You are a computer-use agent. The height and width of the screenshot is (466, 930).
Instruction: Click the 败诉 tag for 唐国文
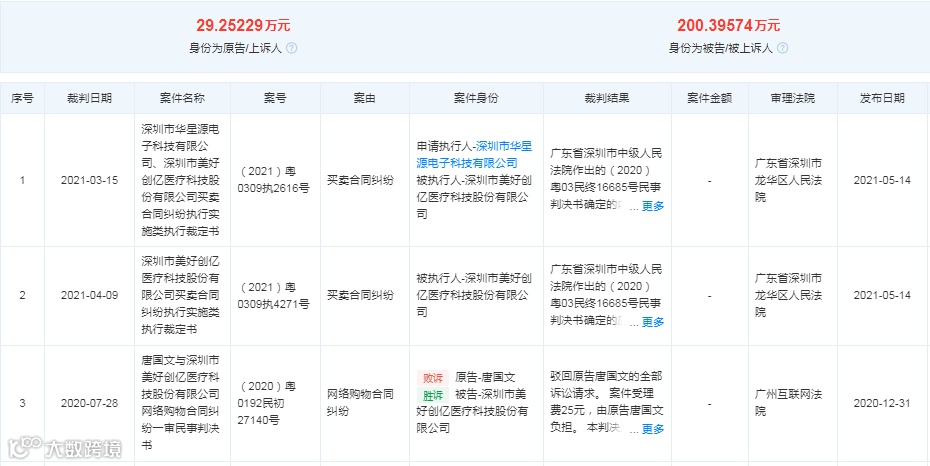pos(432,377)
